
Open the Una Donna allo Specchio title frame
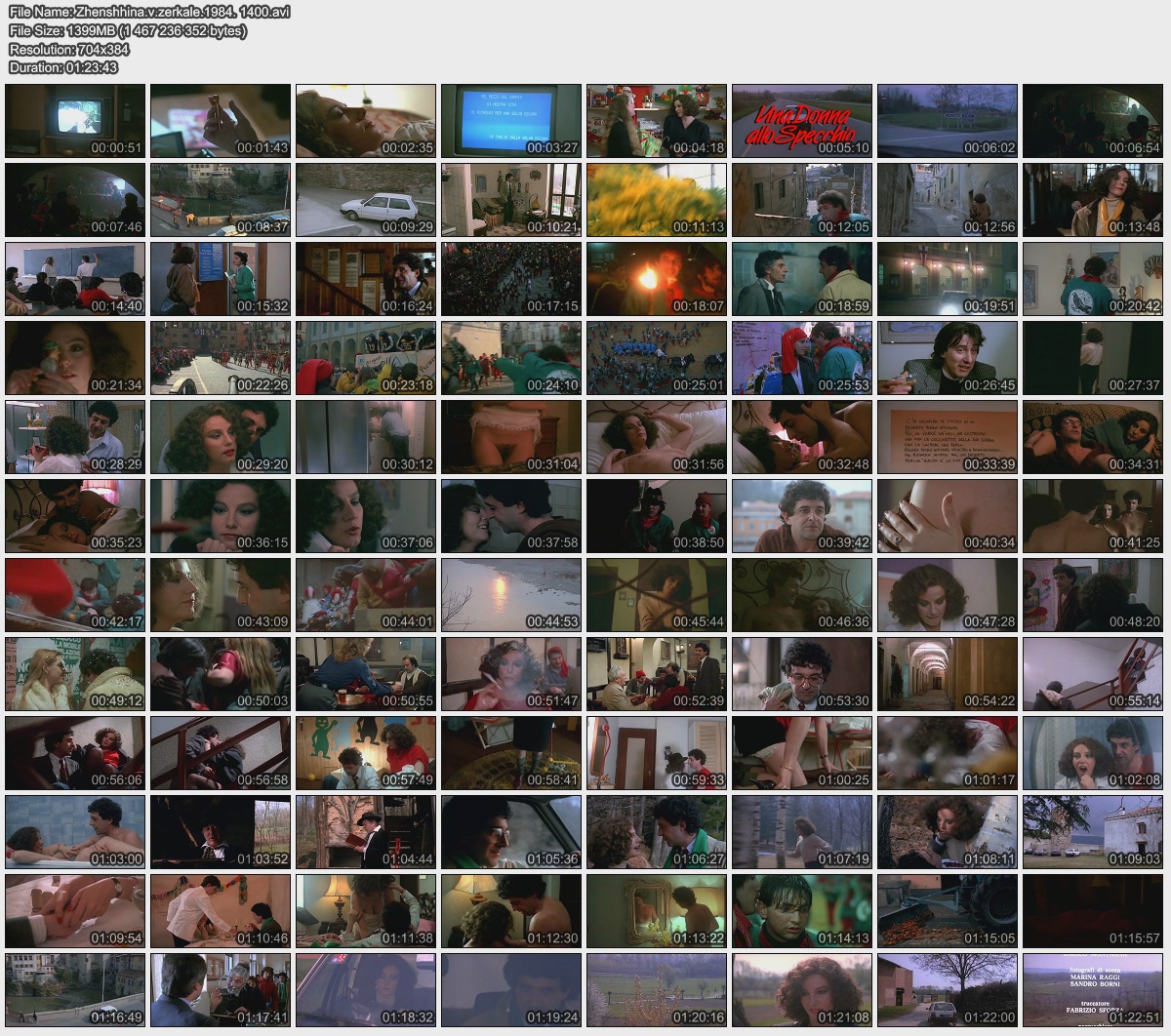tap(802, 121)
